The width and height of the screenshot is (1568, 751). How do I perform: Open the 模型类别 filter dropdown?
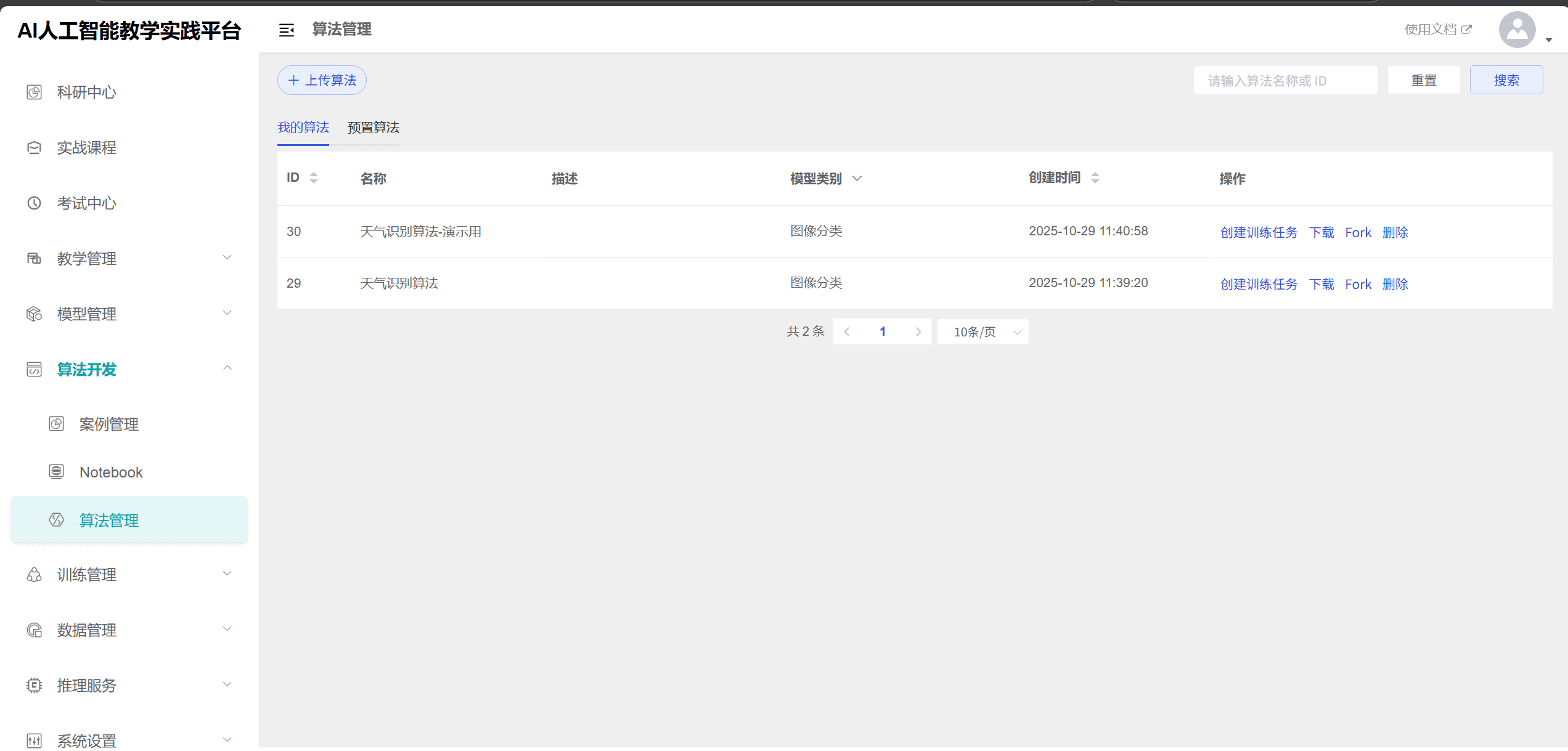point(857,179)
